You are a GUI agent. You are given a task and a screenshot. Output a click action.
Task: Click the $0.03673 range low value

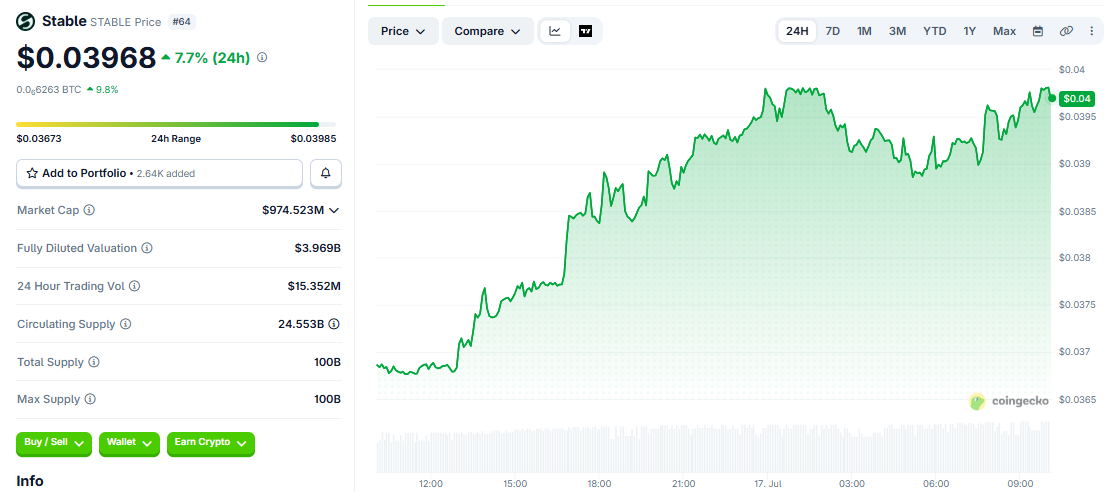tap(39, 139)
